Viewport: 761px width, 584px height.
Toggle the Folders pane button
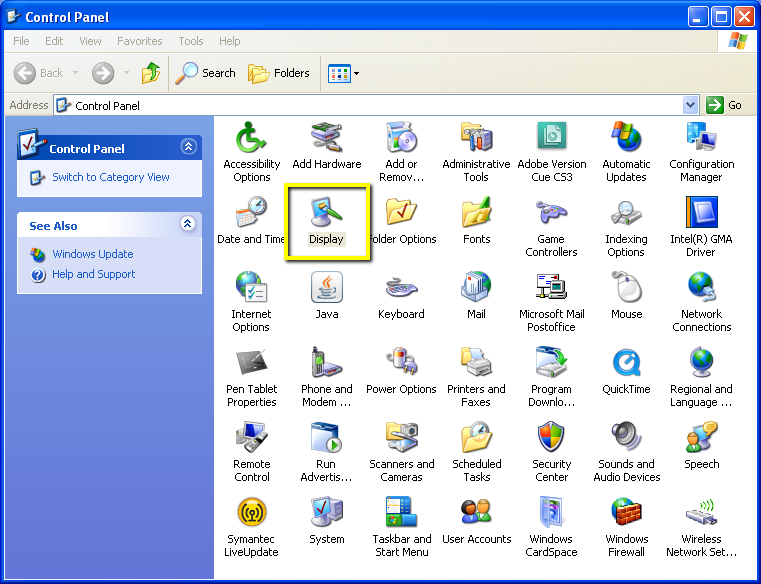pyautogui.click(x=279, y=73)
